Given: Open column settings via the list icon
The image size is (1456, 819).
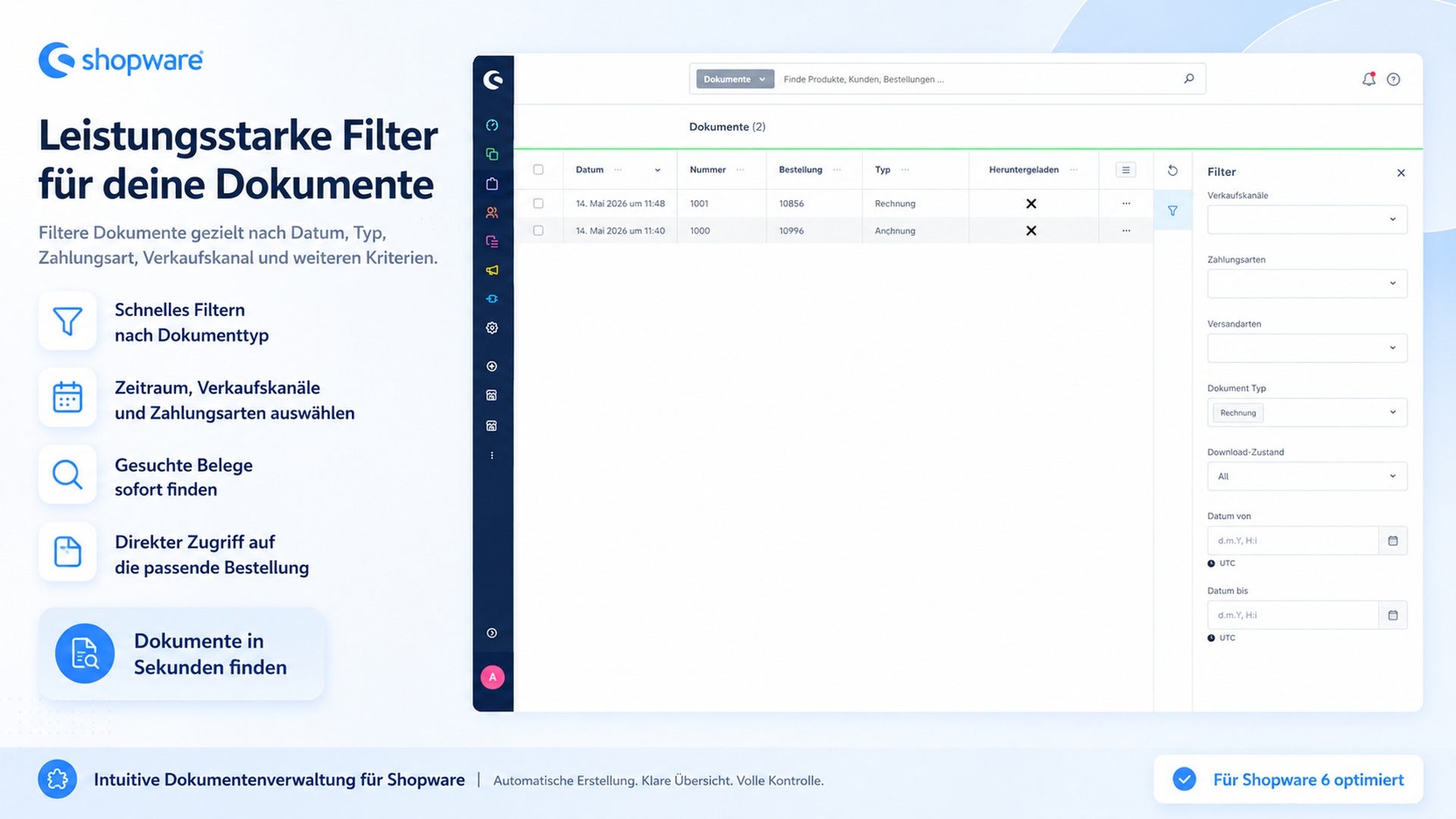Looking at the screenshot, I should coord(1126,170).
